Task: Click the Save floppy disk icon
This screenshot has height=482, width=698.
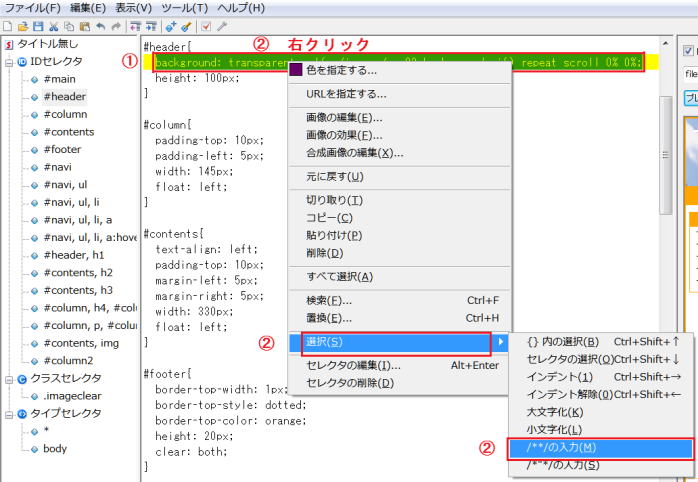Action: [x=37, y=26]
